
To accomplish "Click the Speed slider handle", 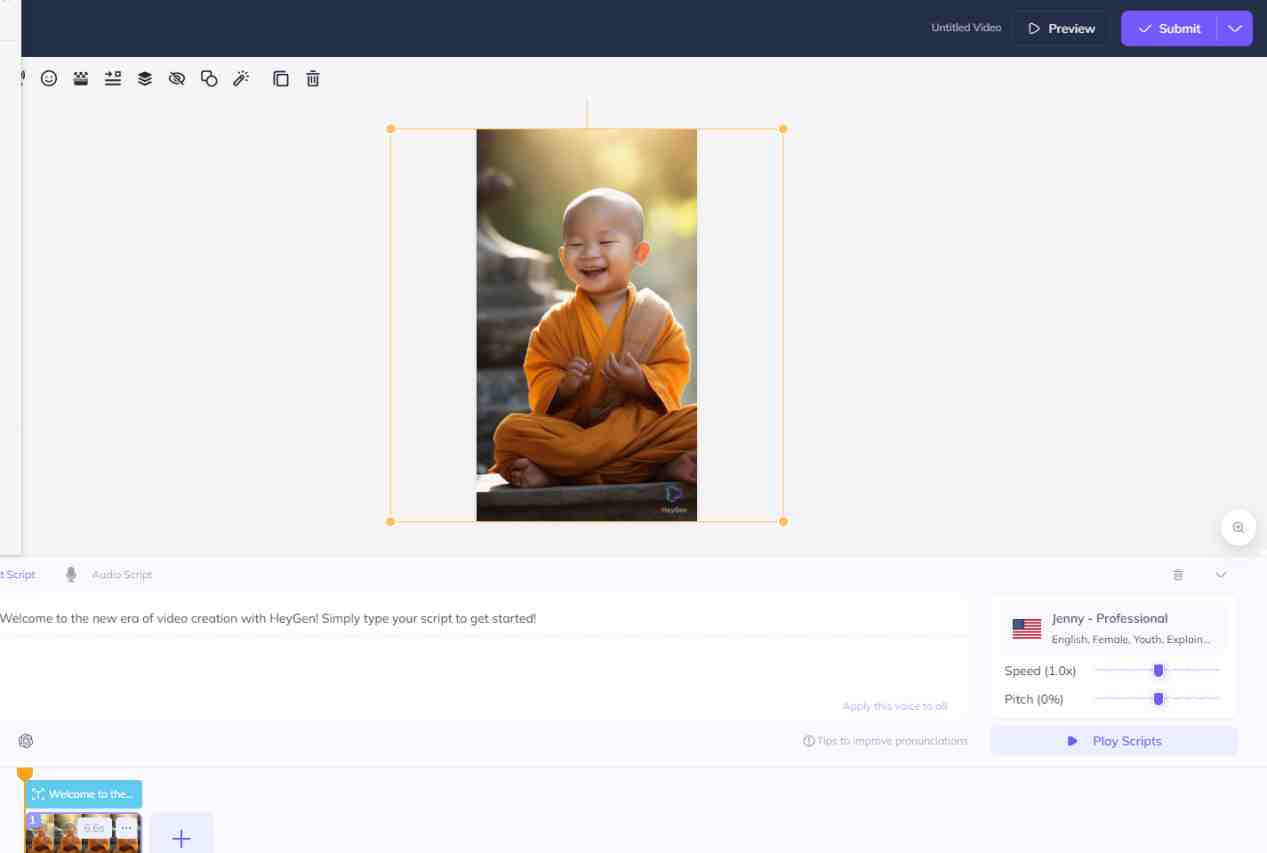I will coord(1158,670).
